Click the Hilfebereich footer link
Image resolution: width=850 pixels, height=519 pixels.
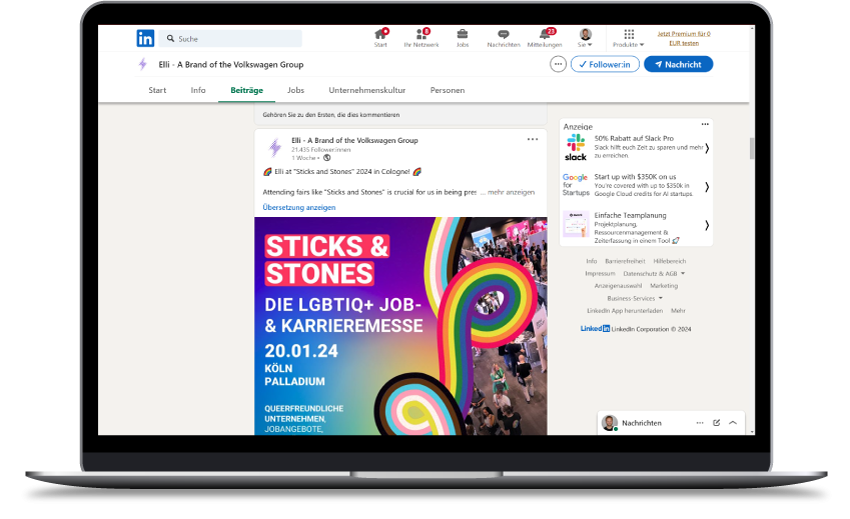click(x=669, y=261)
